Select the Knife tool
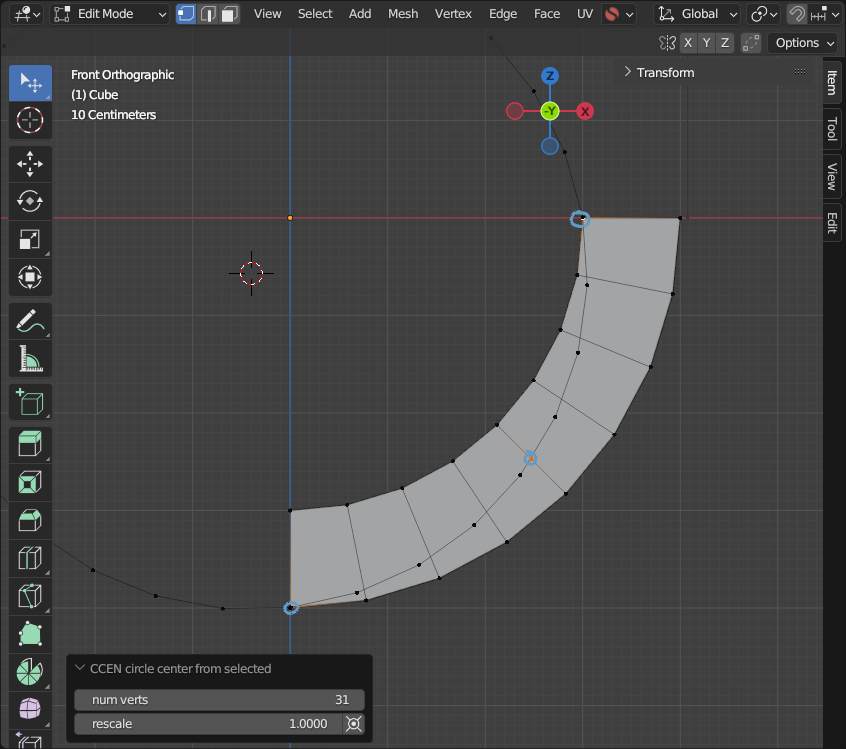This screenshot has width=846, height=749. point(30,596)
